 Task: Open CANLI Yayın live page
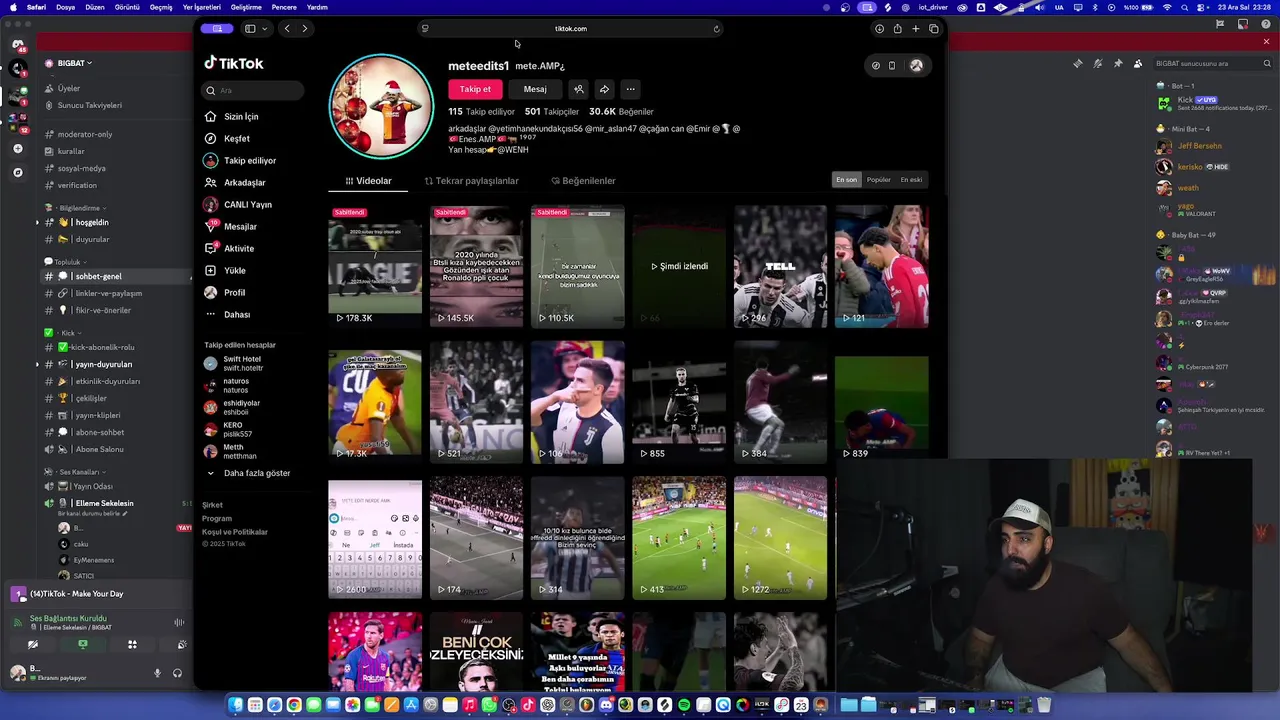coord(238,204)
